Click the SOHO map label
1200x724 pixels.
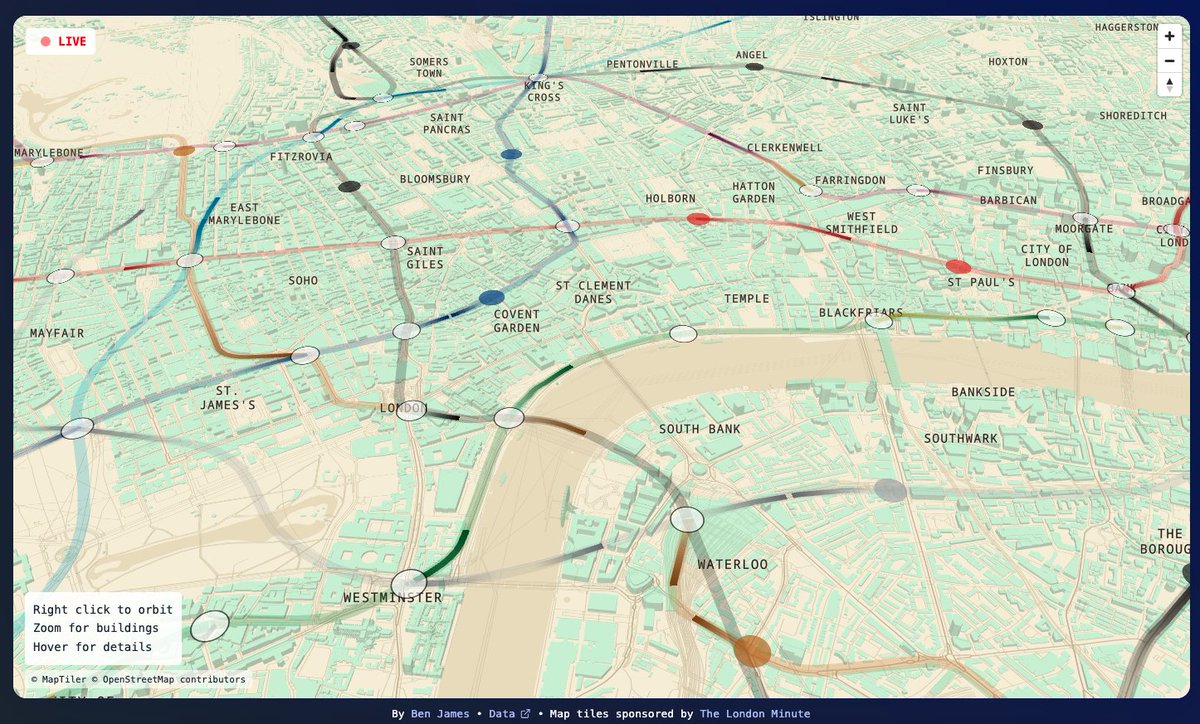[302, 281]
